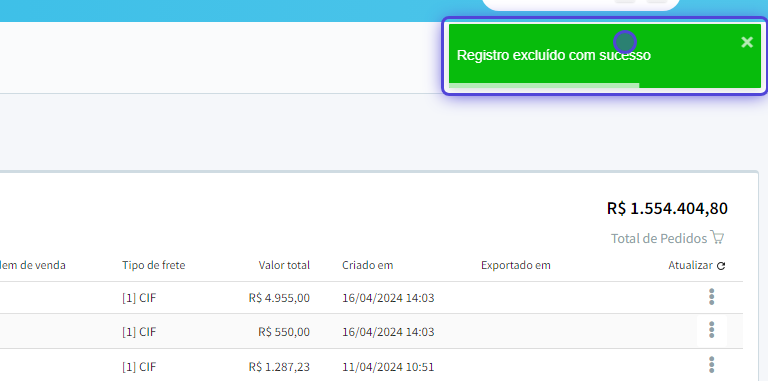Click Total de Pedidos label
Screen dimensions: 768x381
coord(659,238)
